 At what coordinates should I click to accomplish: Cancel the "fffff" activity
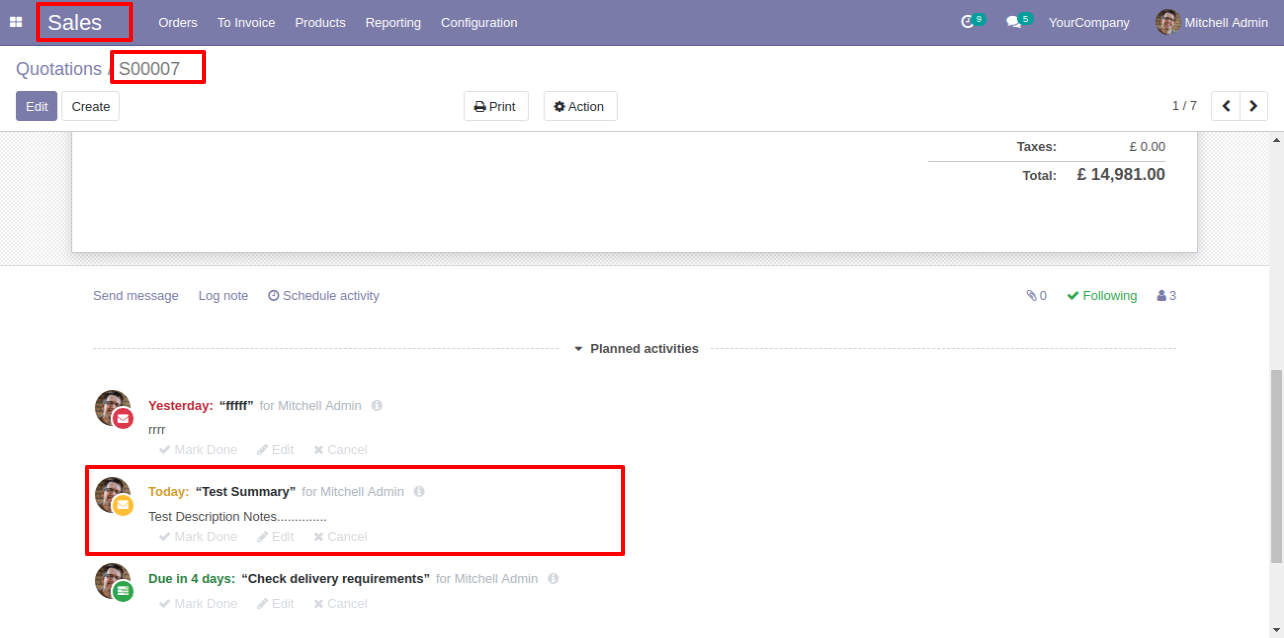340,450
